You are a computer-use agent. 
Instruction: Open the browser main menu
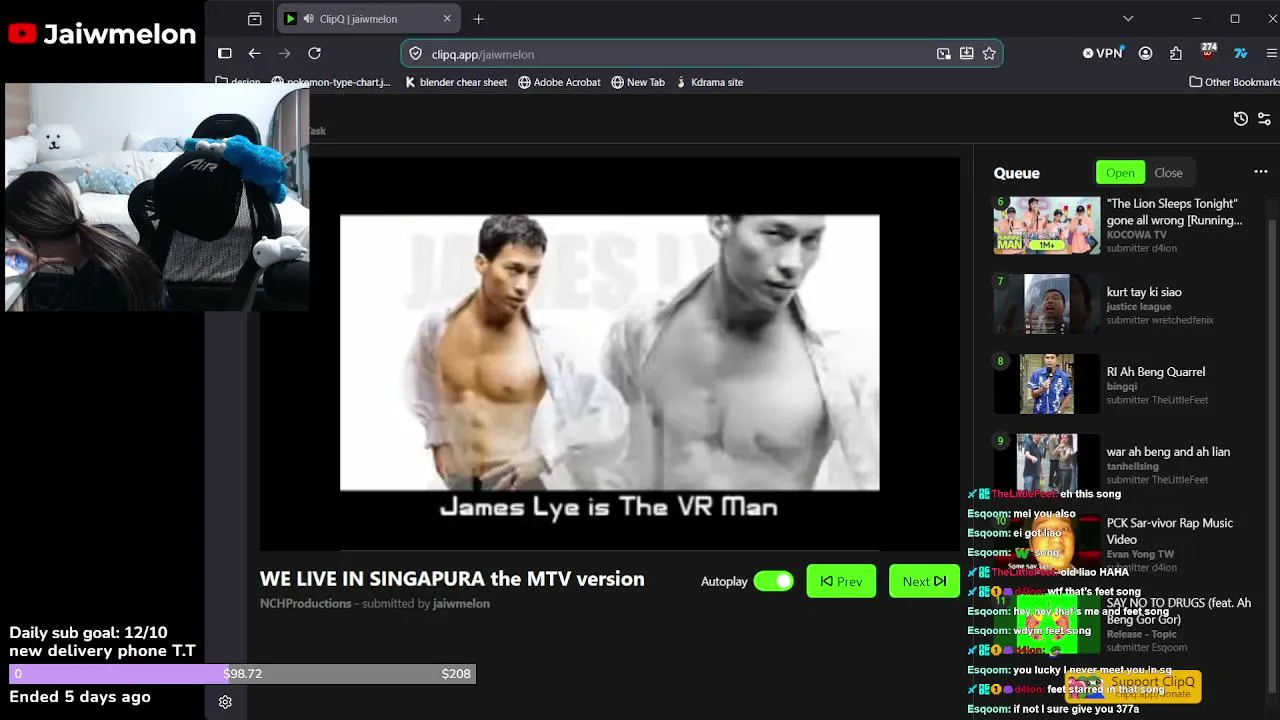pos(1271,54)
